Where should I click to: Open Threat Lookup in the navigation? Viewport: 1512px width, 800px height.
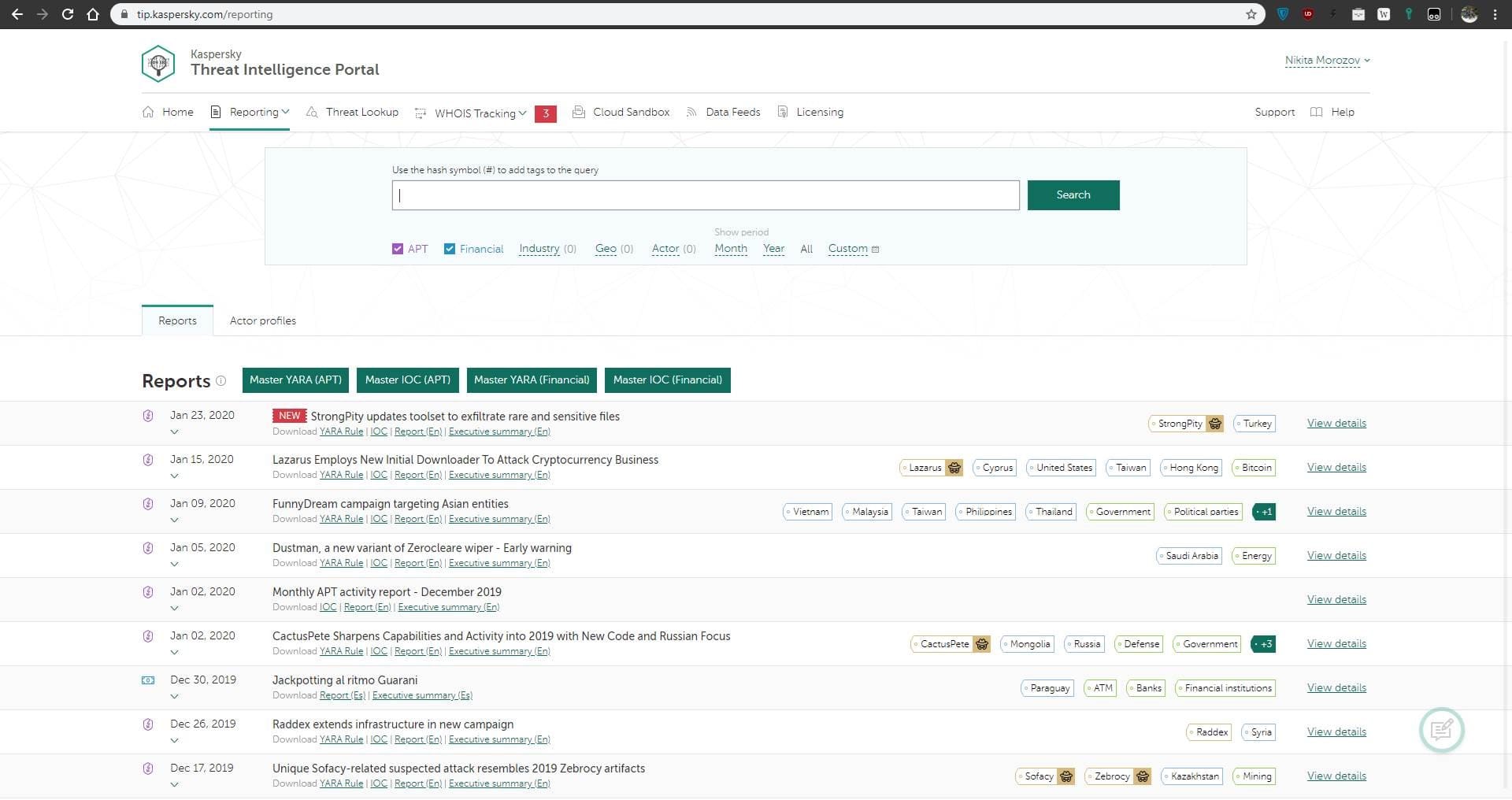point(352,112)
